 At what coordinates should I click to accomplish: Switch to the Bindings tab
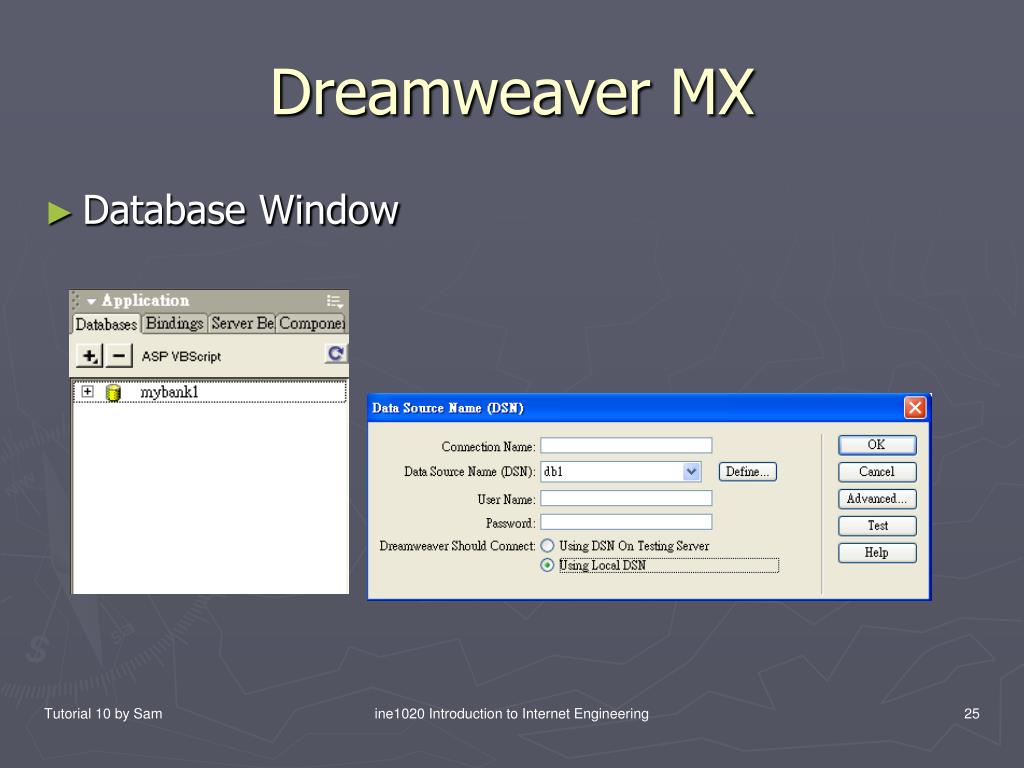[174, 323]
